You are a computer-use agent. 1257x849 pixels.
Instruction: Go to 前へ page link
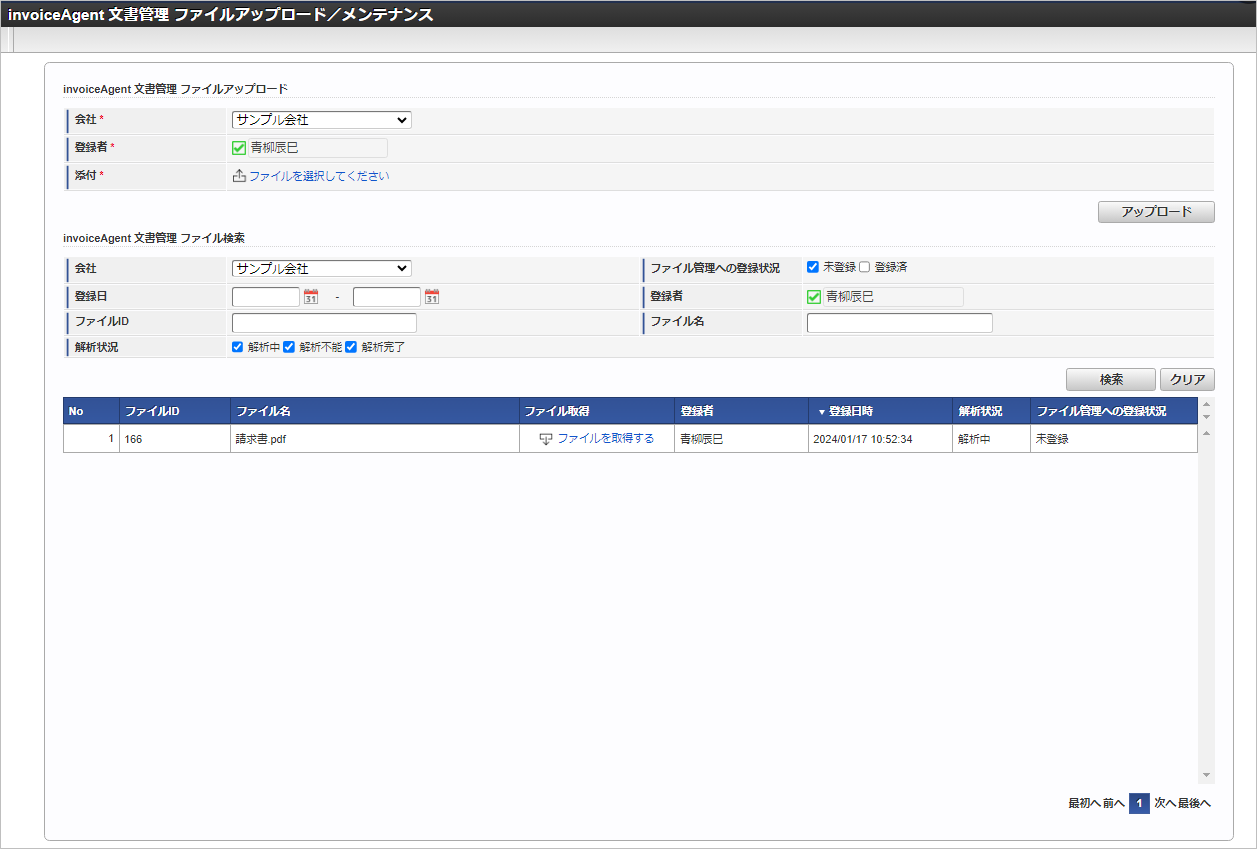click(1114, 804)
